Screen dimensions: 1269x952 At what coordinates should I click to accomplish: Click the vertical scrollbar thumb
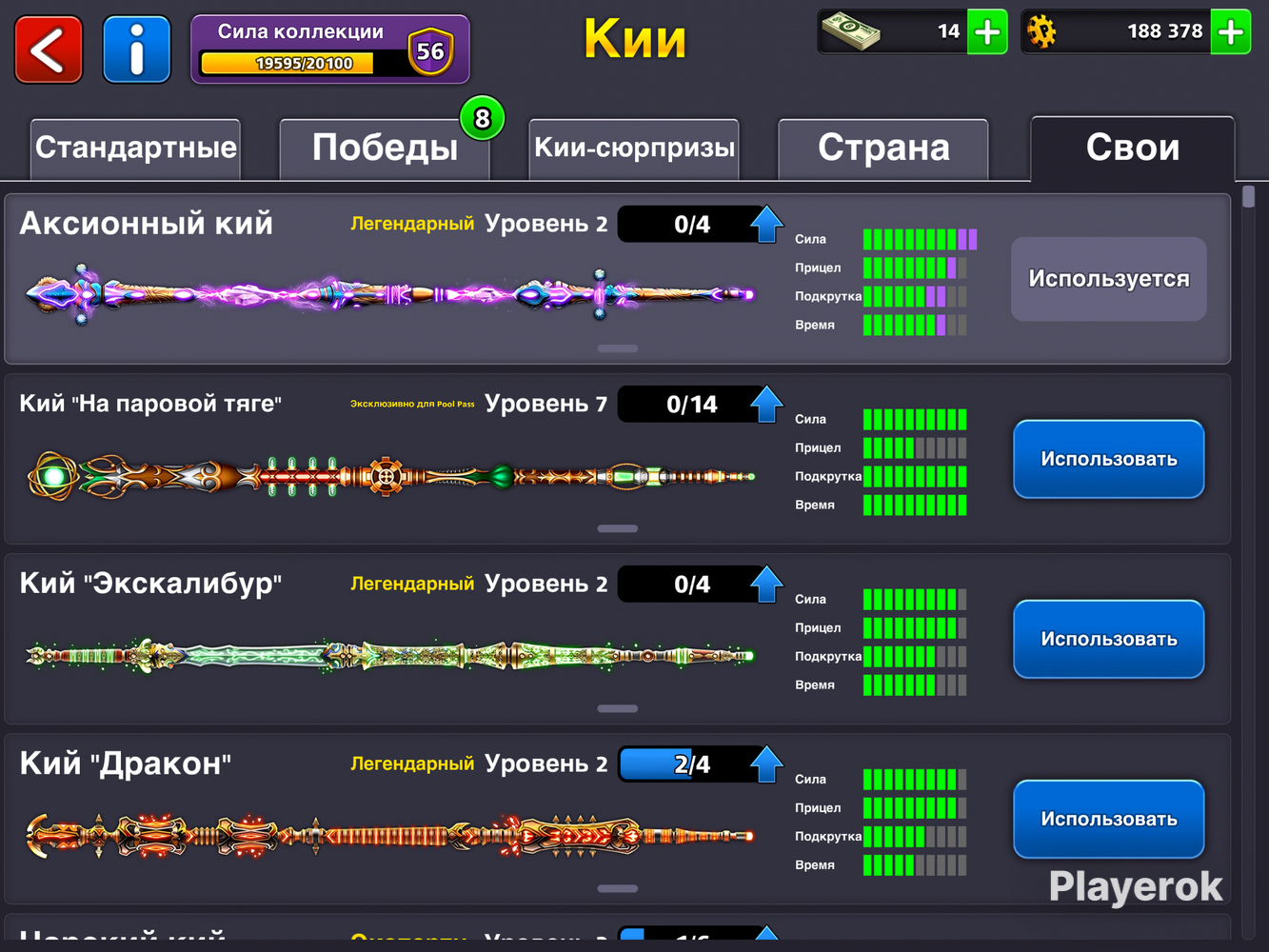[x=1249, y=196]
